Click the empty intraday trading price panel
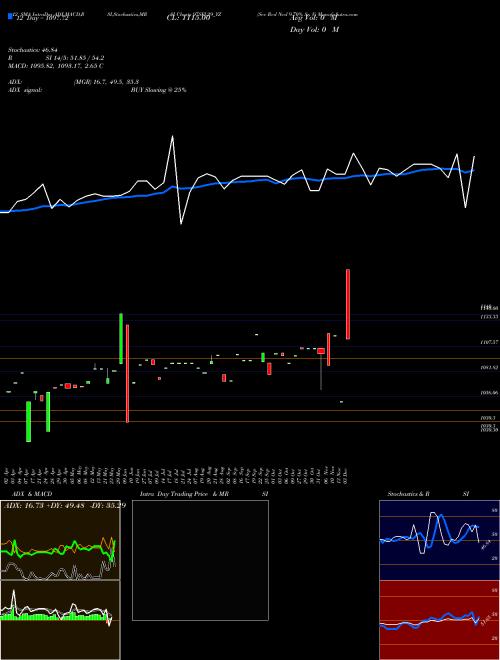Viewport: 500px width, 660px height. 200,560
